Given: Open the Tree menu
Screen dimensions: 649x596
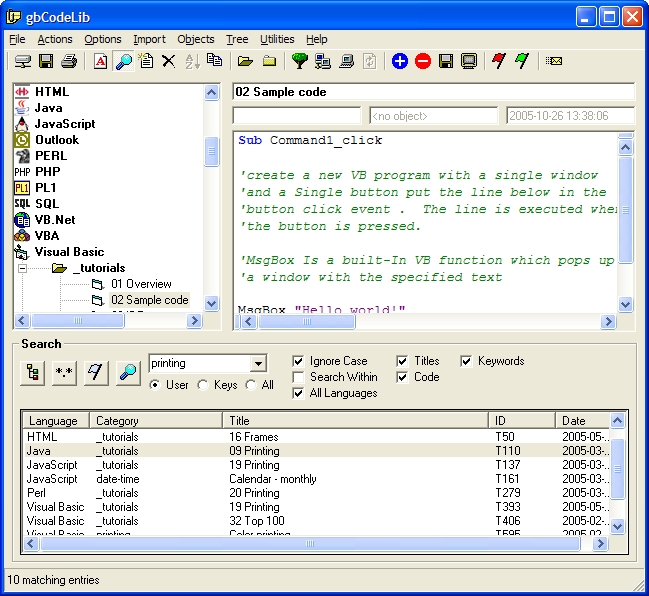Looking at the screenshot, I should point(237,39).
